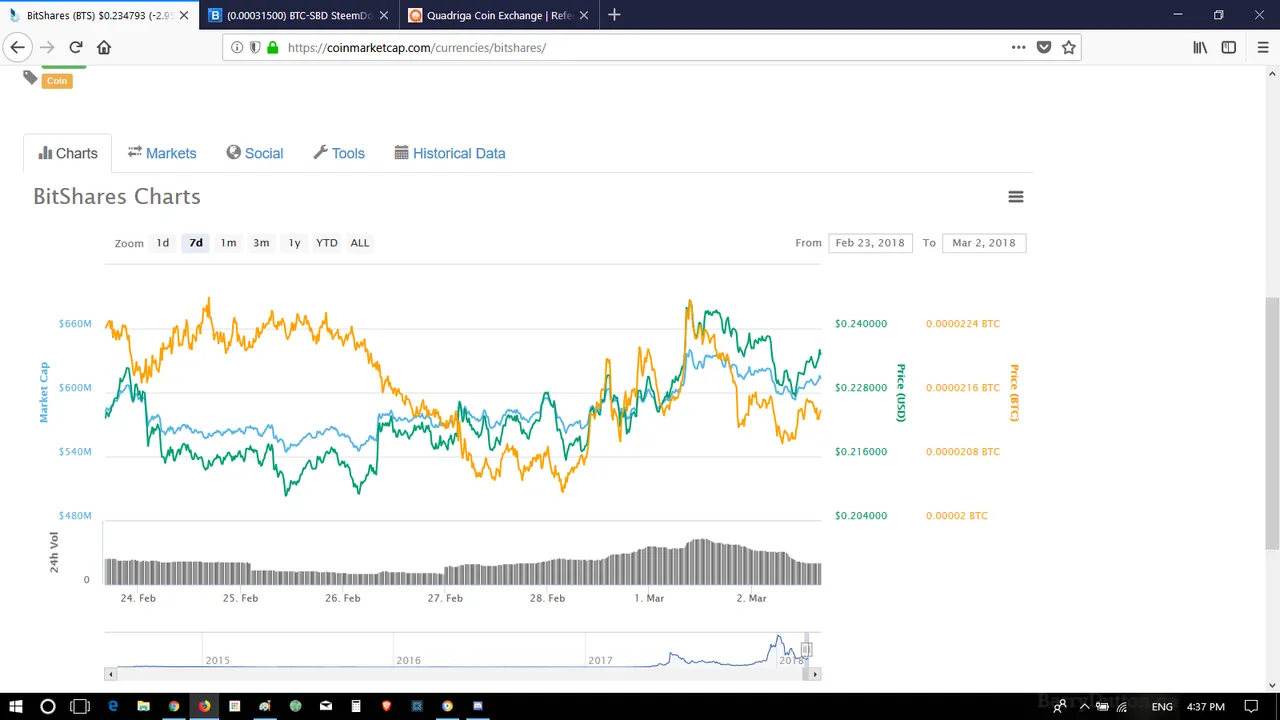
Task: Go to the browser home page
Action: 104,47
